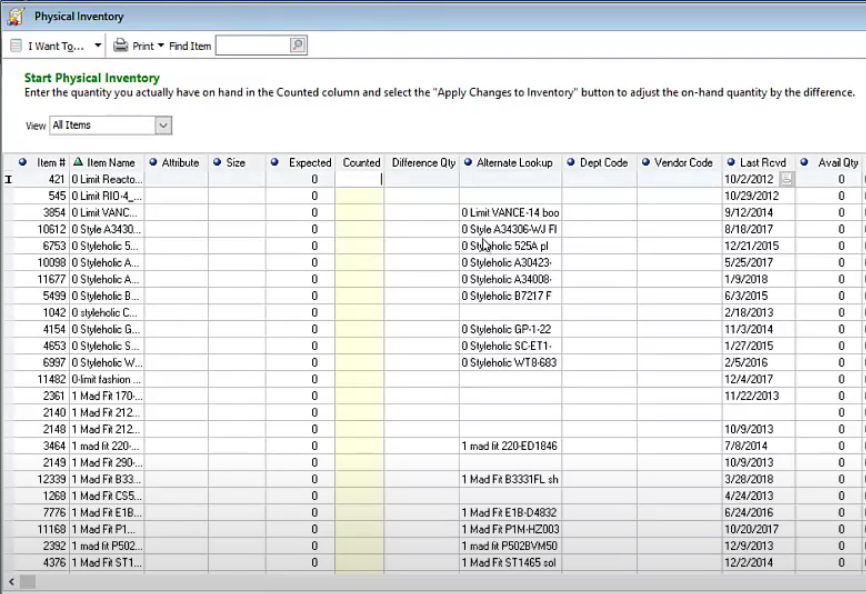Click the Difference Qty column header
Image resolution: width=866 pixels, height=594 pixels.
point(424,163)
